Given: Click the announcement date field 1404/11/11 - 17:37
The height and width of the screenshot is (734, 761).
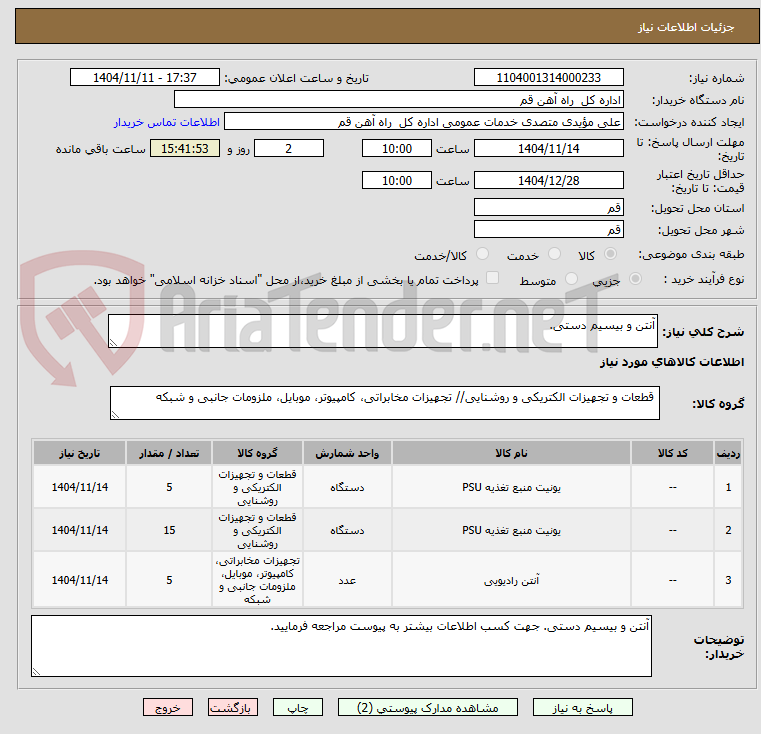Looking at the screenshot, I should pos(145,77).
